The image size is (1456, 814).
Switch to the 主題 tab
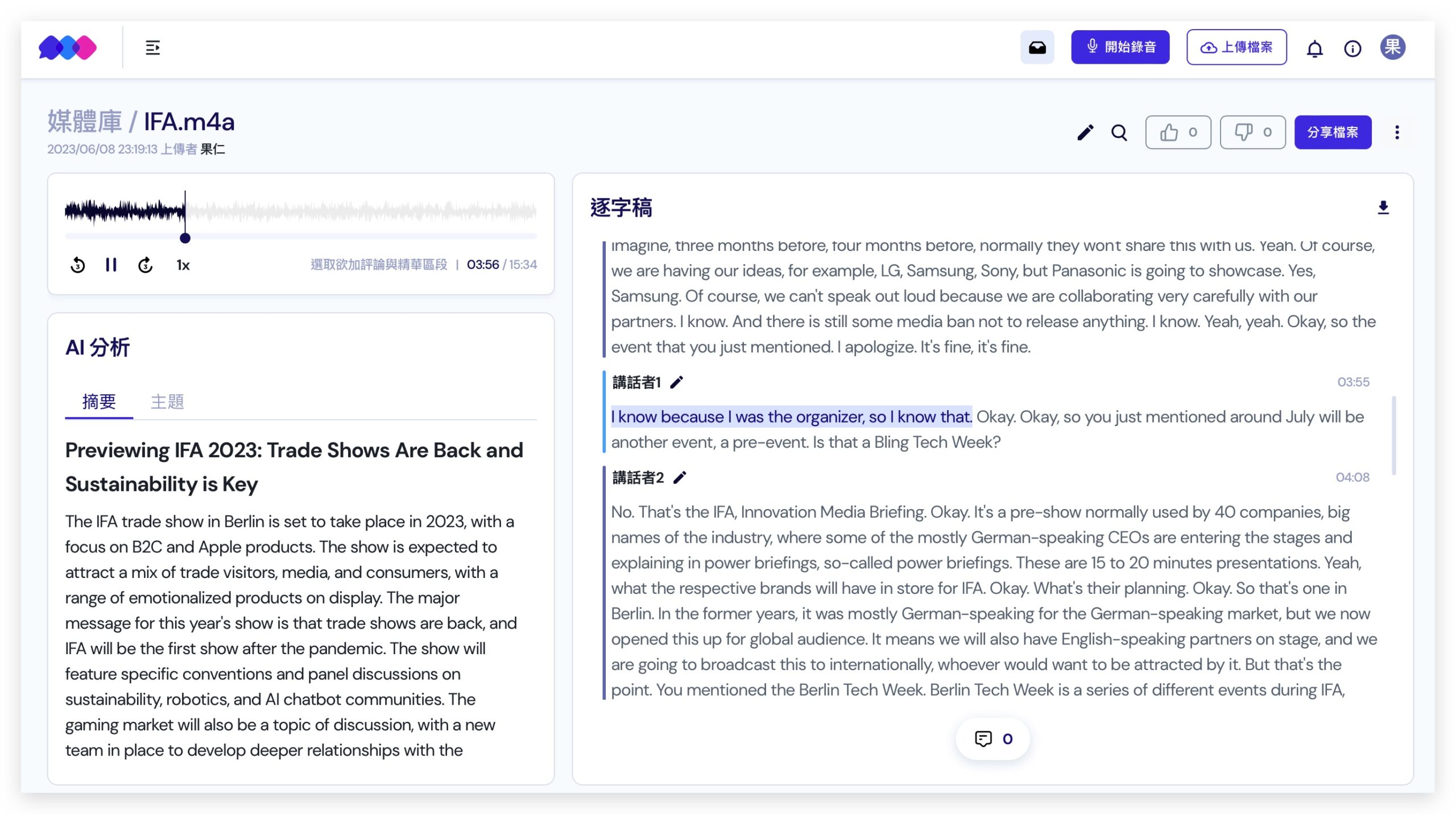167,402
